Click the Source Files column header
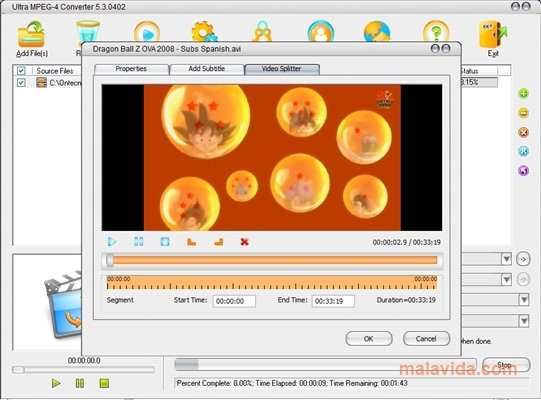 [x=55, y=71]
